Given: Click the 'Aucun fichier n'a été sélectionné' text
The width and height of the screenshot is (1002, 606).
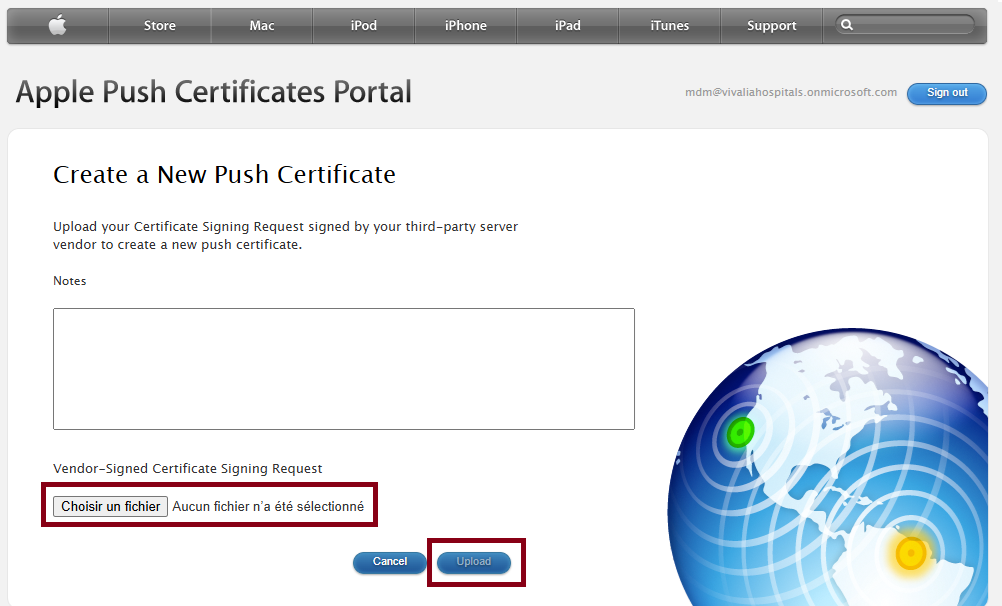Looking at the screenshot, I should coord(268,506).
